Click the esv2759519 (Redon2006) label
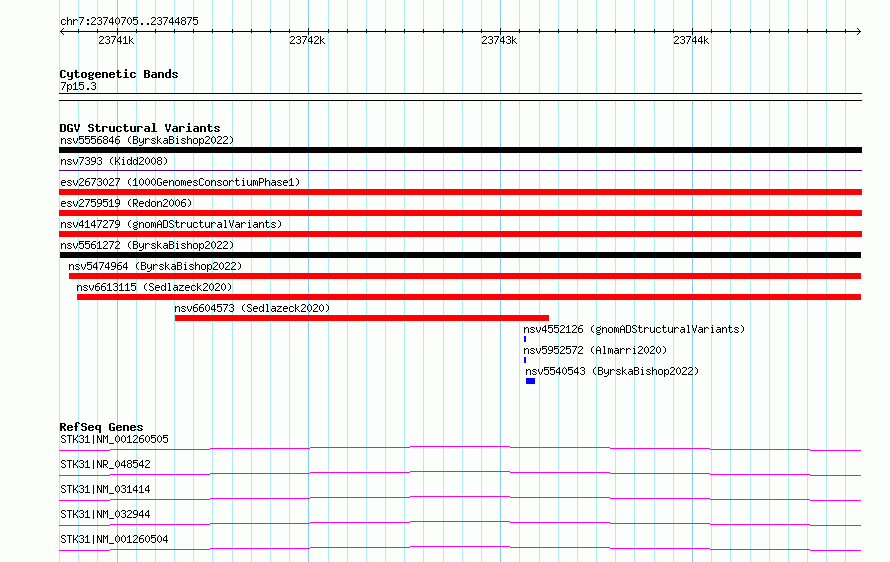 [x=126, y=203]
